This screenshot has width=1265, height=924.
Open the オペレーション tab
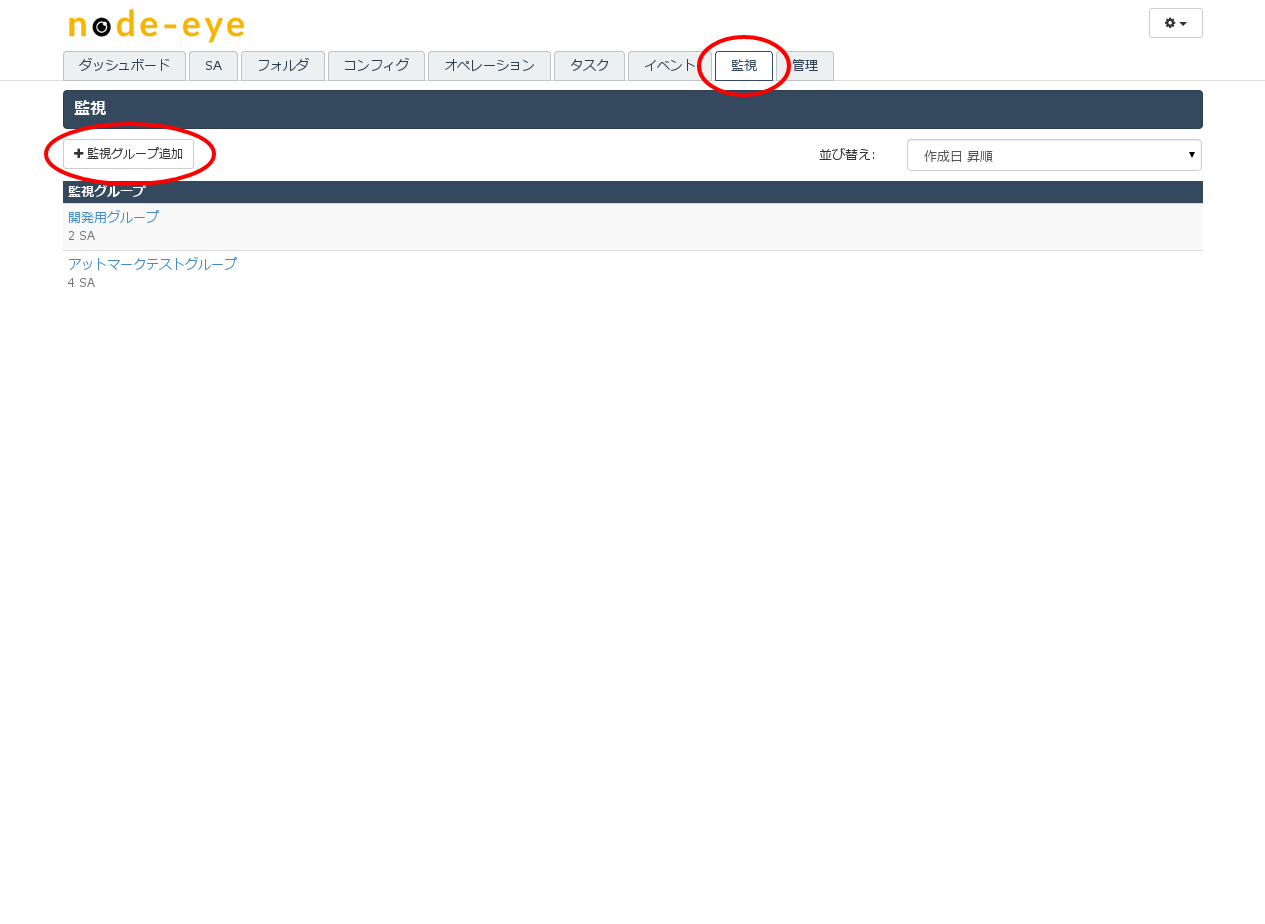[489, 65]
